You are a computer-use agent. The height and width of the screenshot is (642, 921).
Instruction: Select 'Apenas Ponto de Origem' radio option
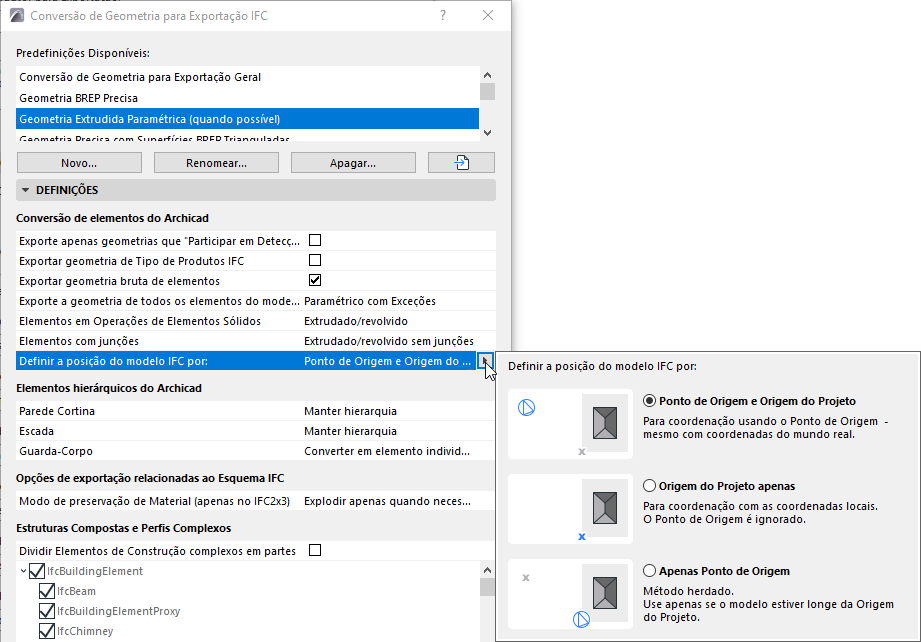(649, 571)
